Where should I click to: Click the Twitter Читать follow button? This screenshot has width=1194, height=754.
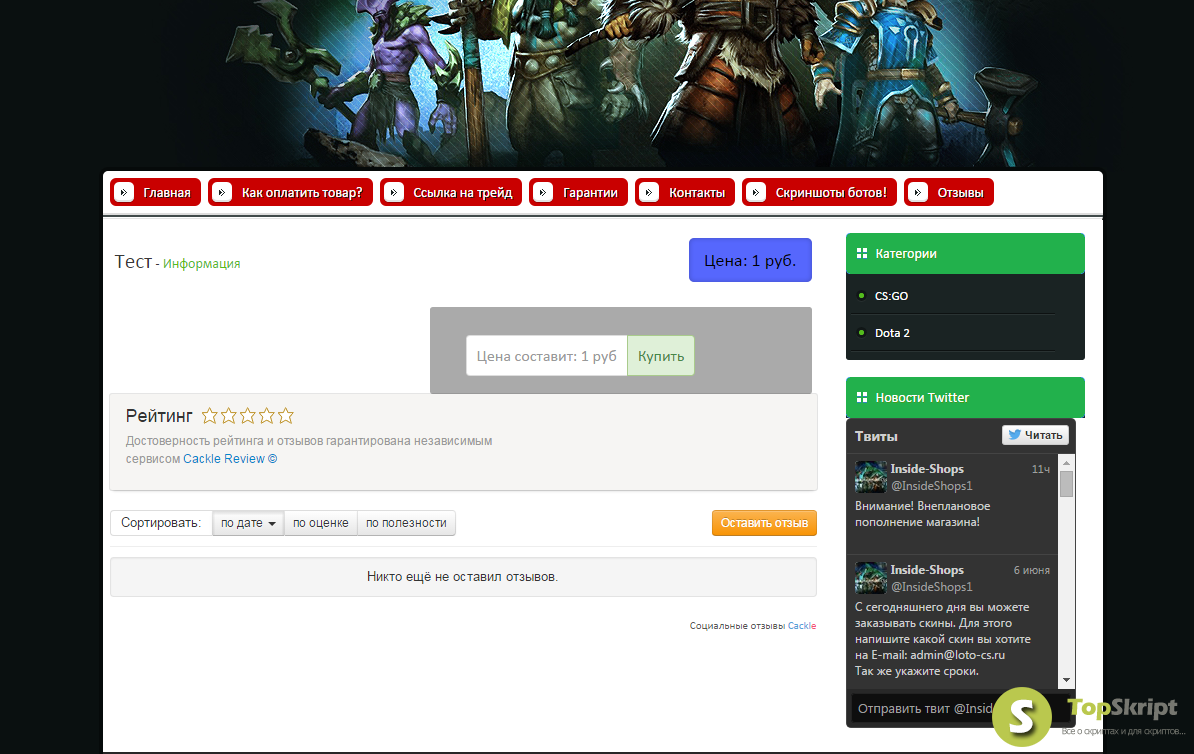point(1036,435)
